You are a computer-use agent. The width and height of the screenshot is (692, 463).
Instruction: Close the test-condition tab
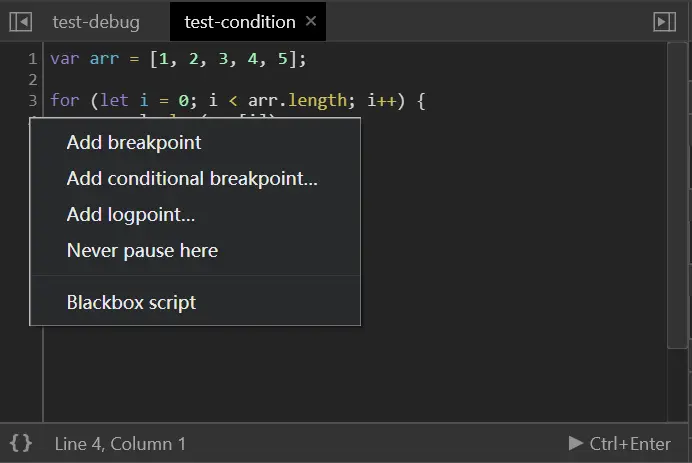[311, 21]
